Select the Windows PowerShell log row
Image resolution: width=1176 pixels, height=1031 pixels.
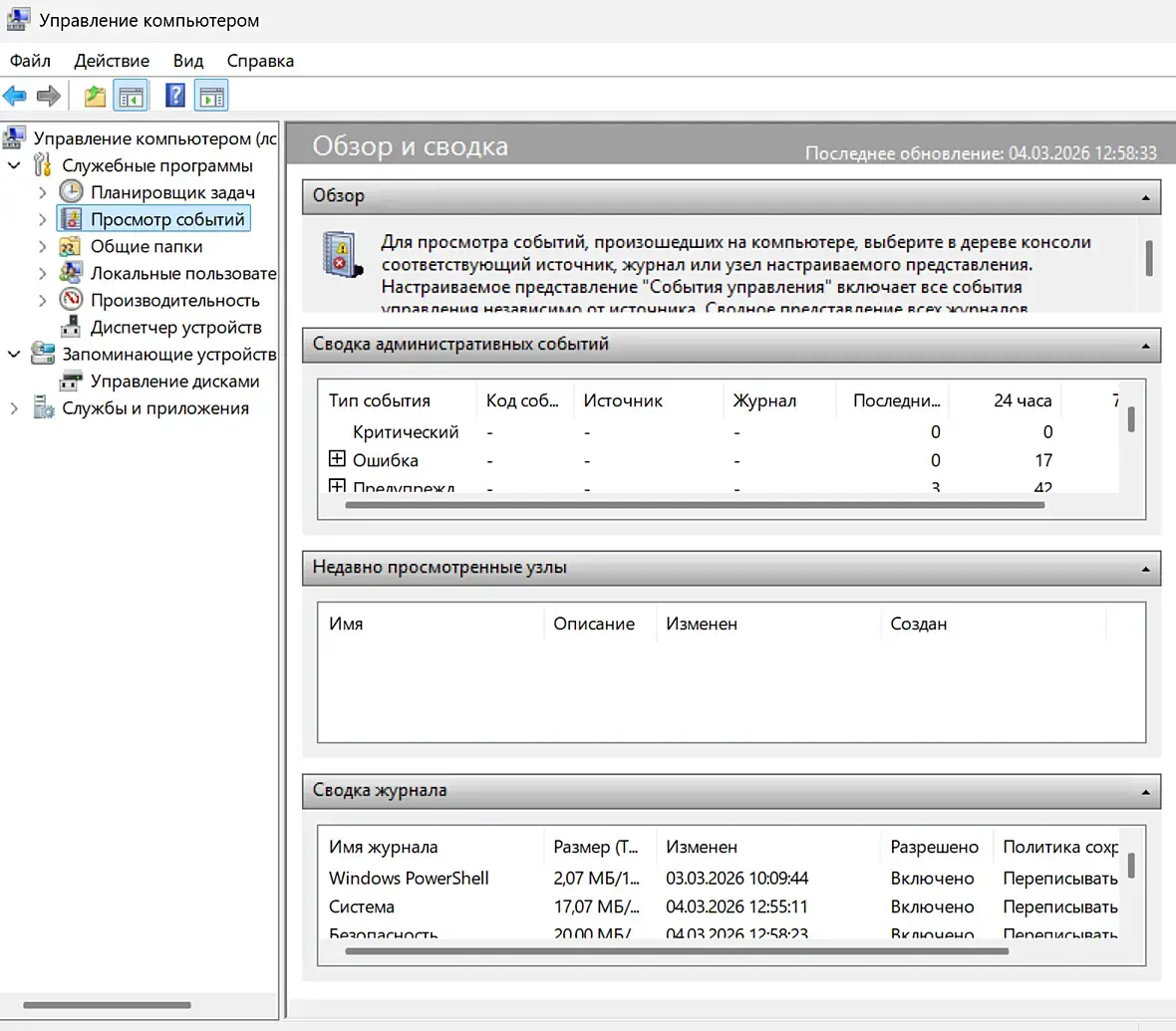coord(409,878)
